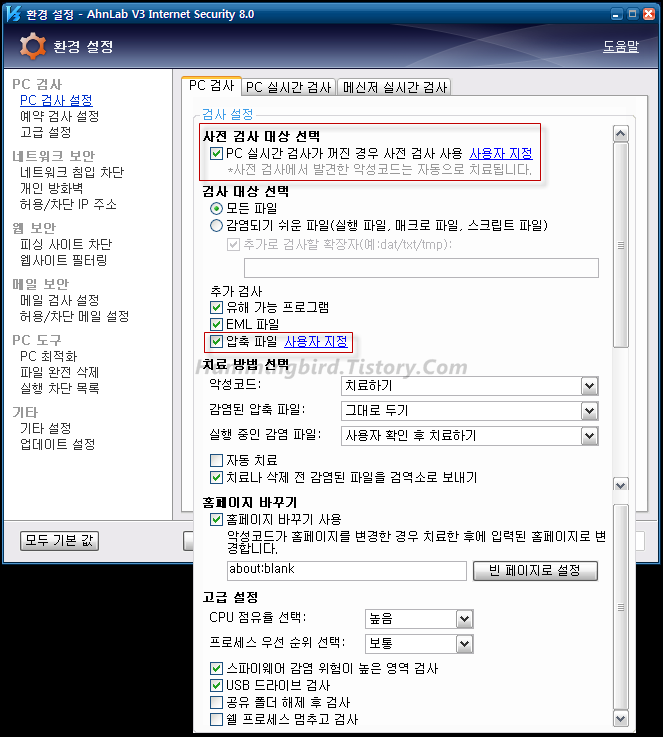
Task: Click the gear icon beside 환경 설정 header
Action: point(33,46)
